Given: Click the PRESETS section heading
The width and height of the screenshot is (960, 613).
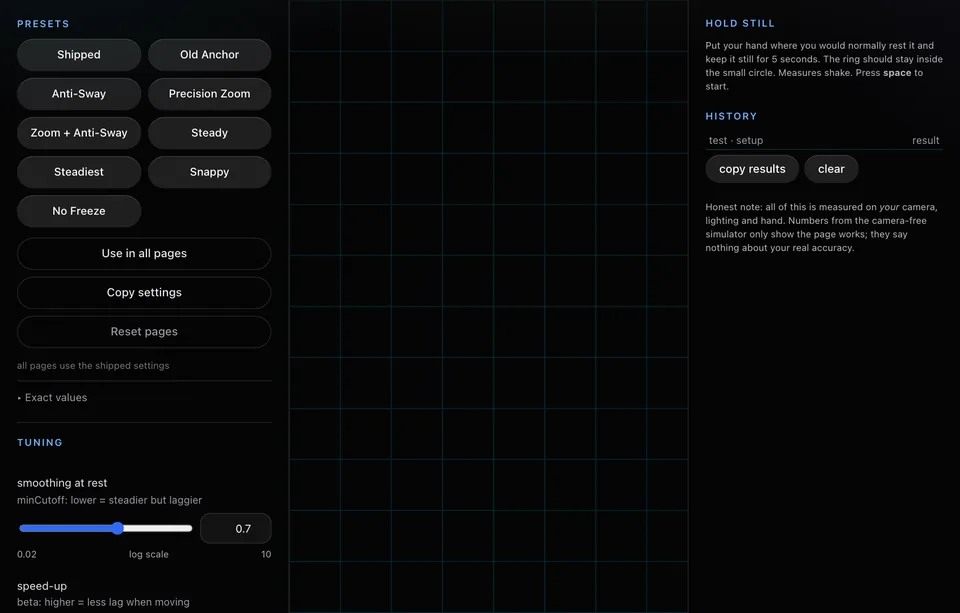Looking at the screenshot, I should (x=43, y=24).
